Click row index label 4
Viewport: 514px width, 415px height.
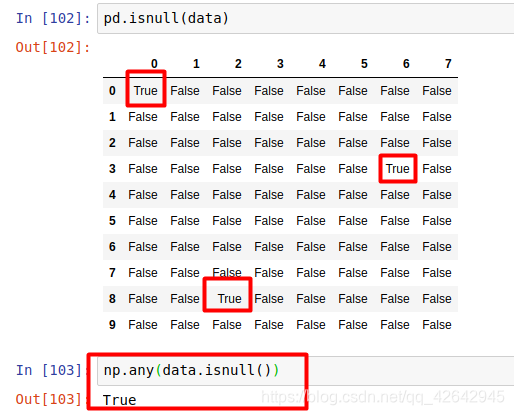click(x=112, y=195)
